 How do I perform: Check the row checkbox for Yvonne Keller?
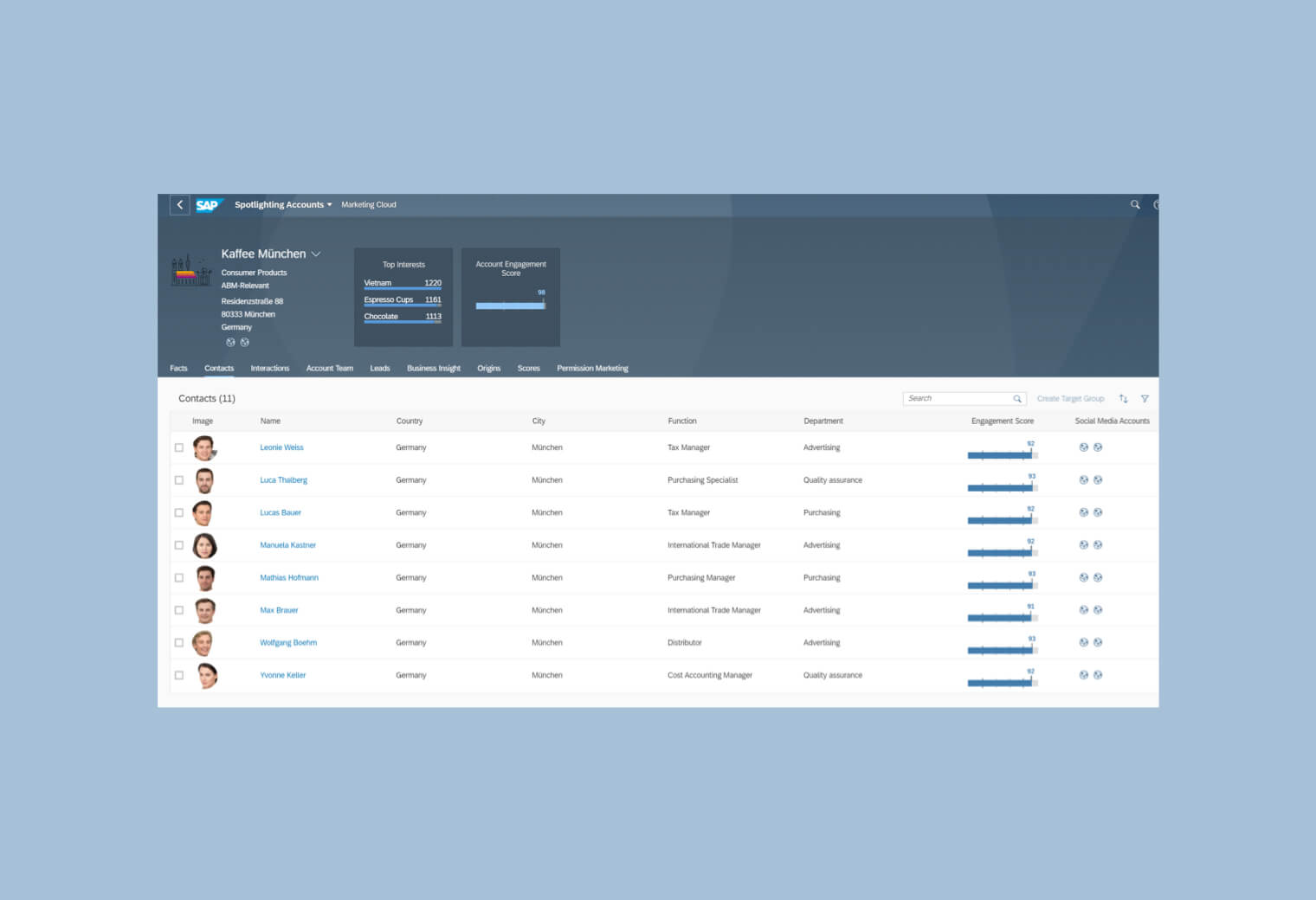[x=179, y=675]
